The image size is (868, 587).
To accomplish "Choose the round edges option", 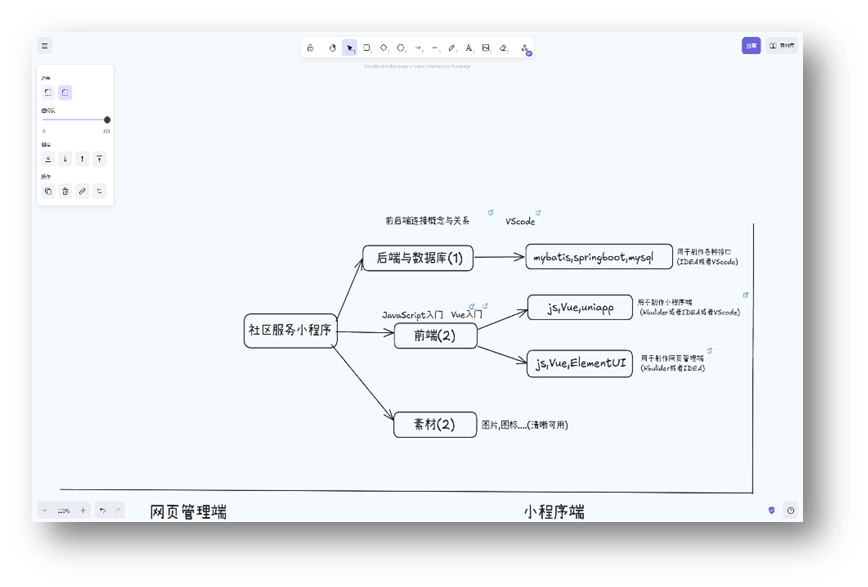I will [65, 93].
